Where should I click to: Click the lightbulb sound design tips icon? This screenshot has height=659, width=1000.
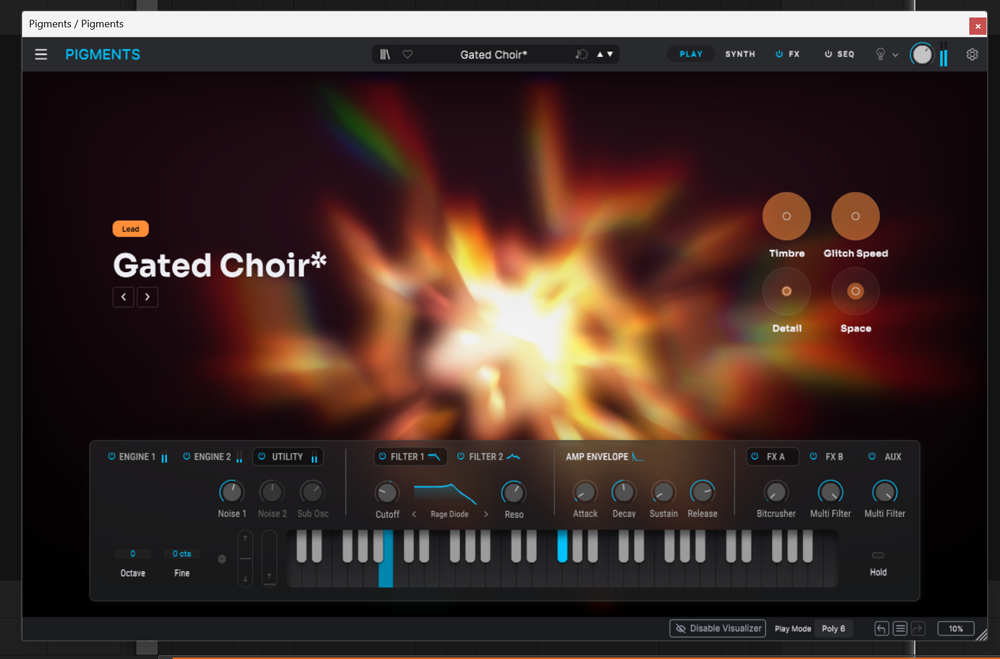(880, 55)
